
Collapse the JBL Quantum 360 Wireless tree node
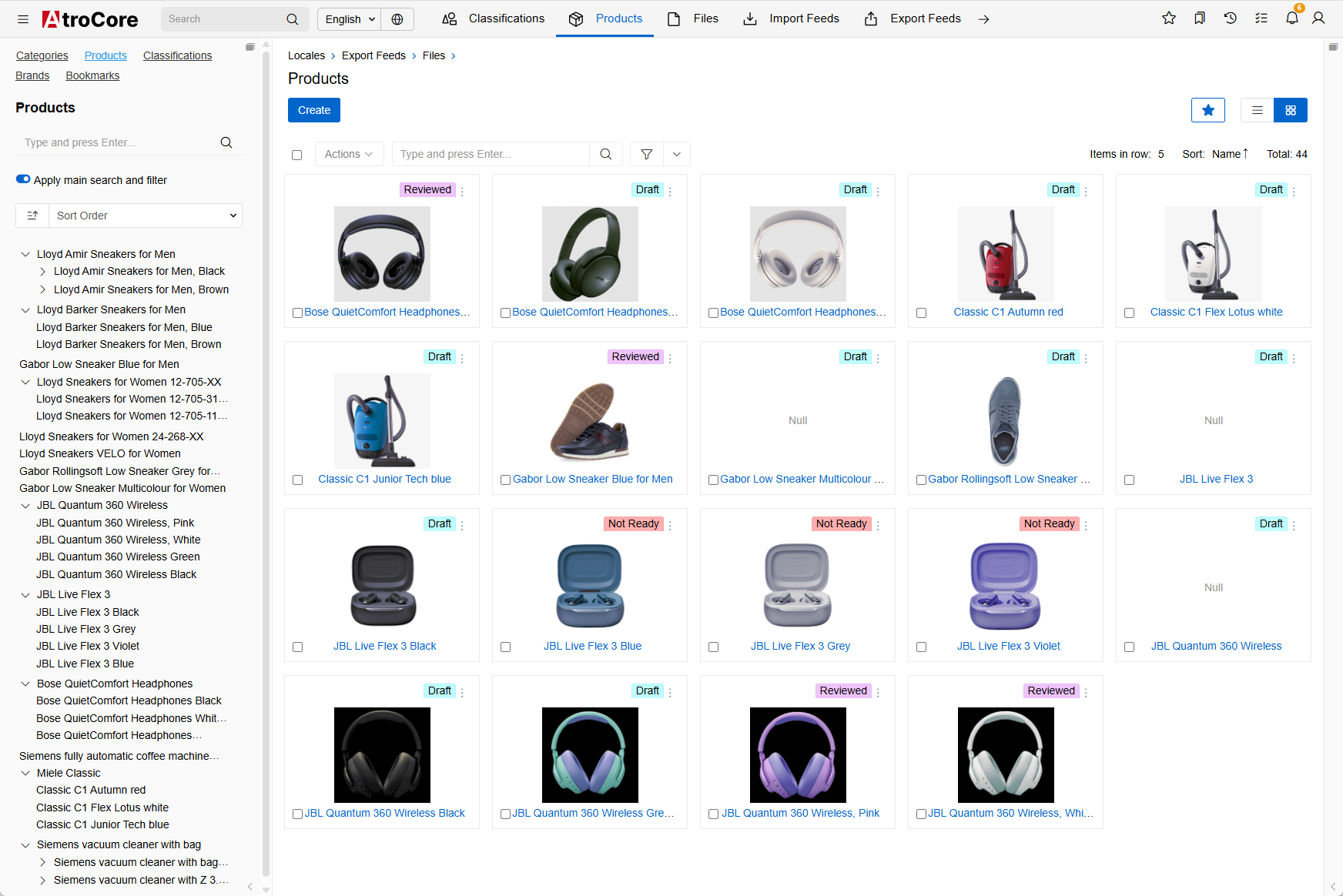(25, 506)
